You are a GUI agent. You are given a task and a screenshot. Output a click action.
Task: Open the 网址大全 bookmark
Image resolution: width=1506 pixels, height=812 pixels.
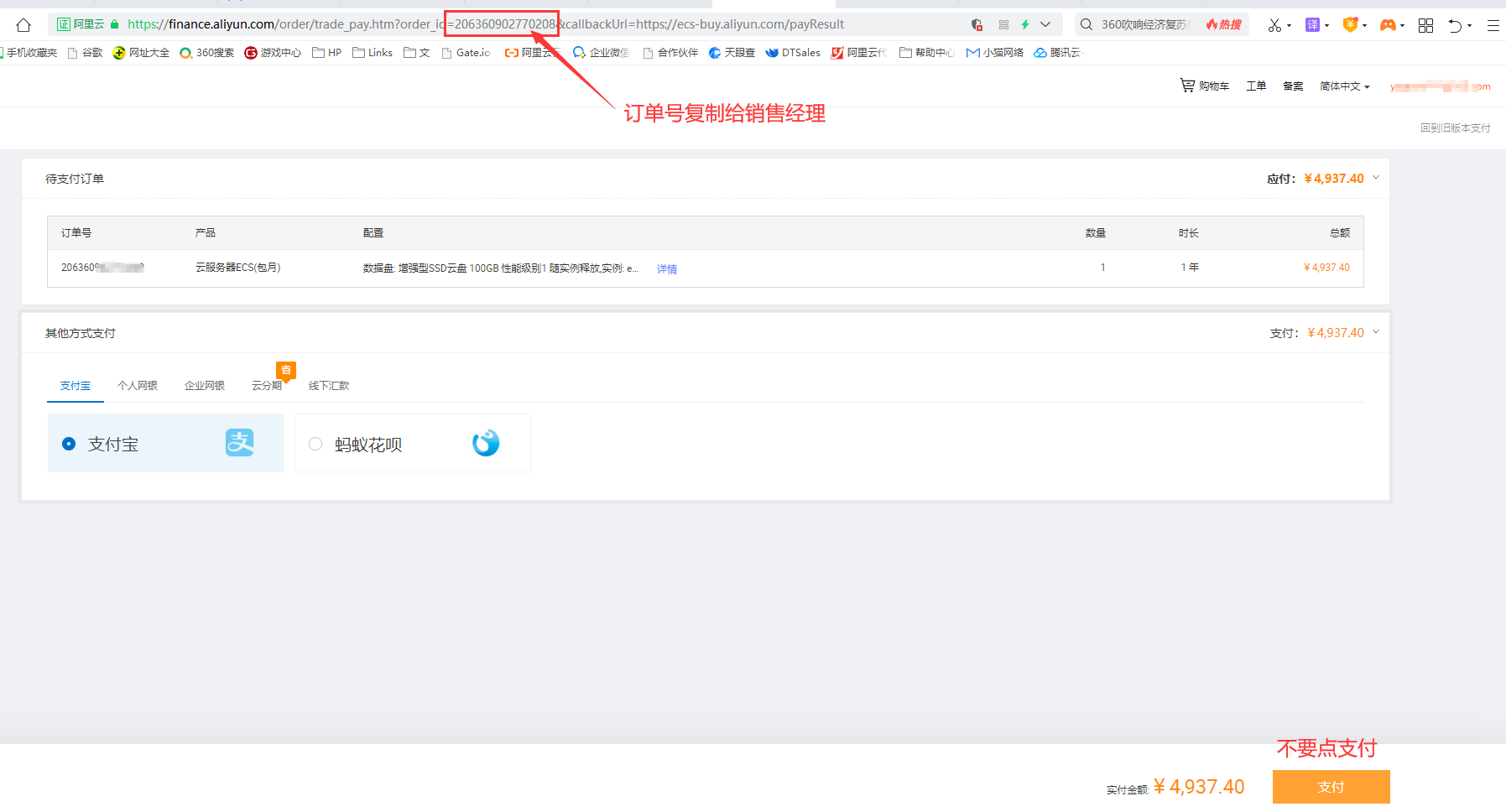coord(141,53)
